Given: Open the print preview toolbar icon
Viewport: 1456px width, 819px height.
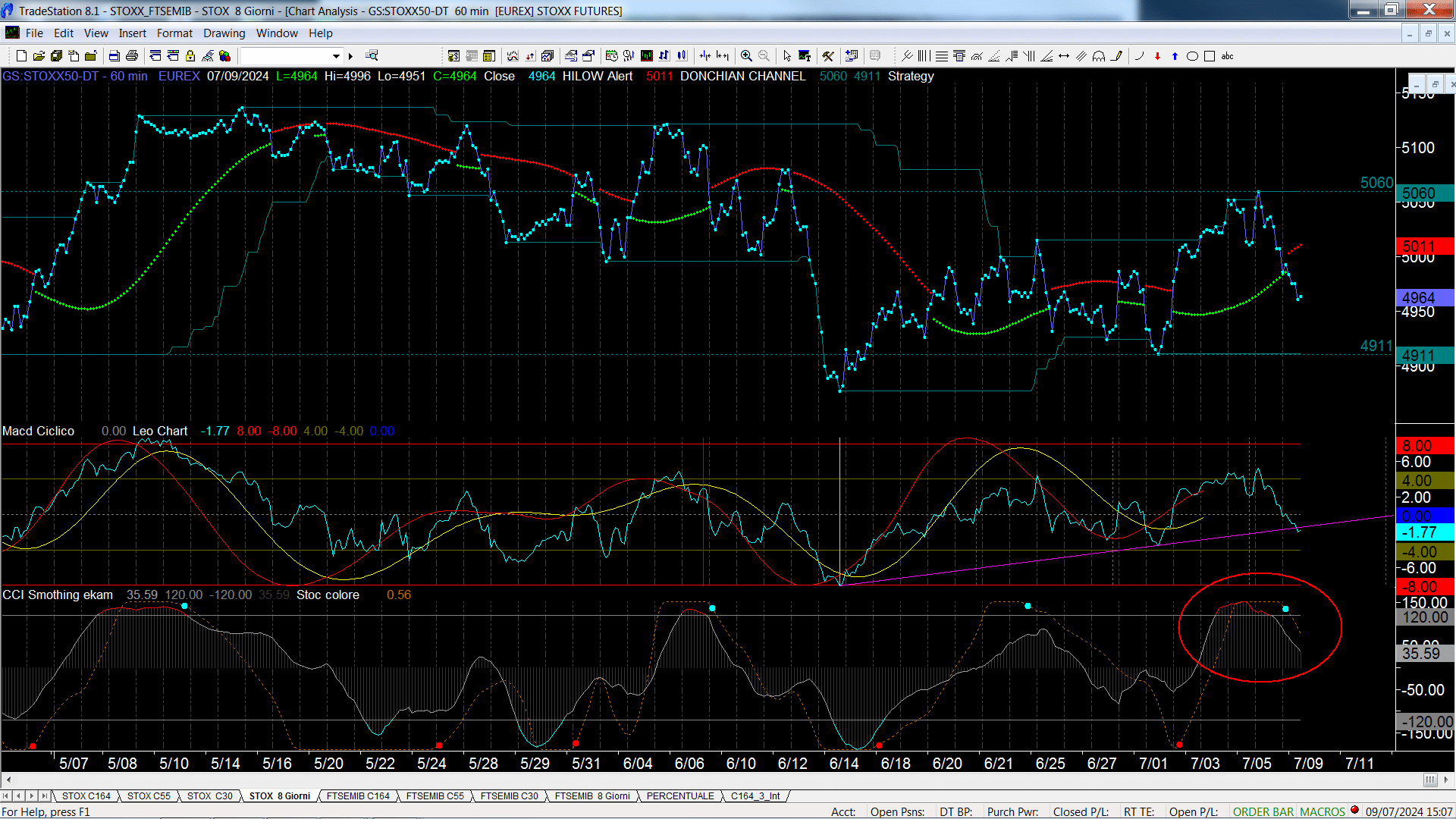Looking at the screenshot, I should (x=115, y=56).
